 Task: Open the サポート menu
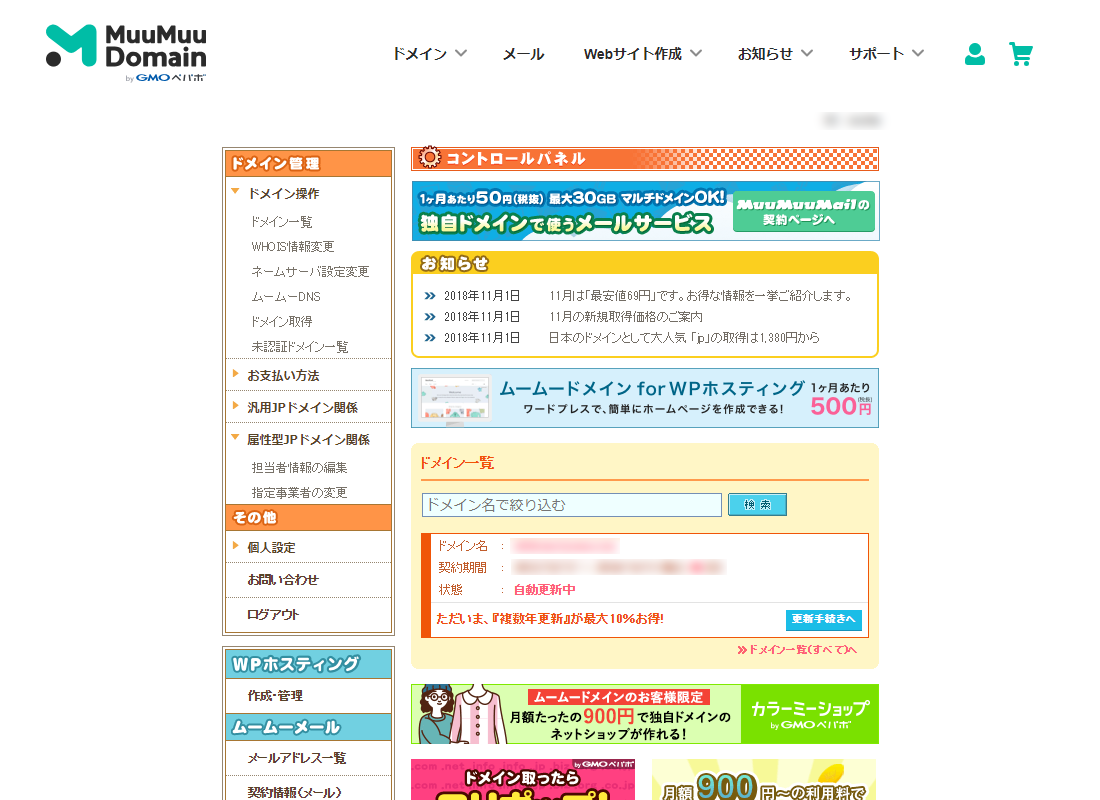[885, 54]
